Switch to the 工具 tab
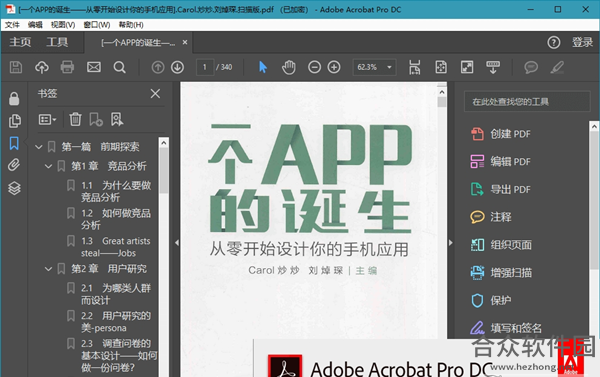Screen dimensions: 600x377 [x=57, y=42]
